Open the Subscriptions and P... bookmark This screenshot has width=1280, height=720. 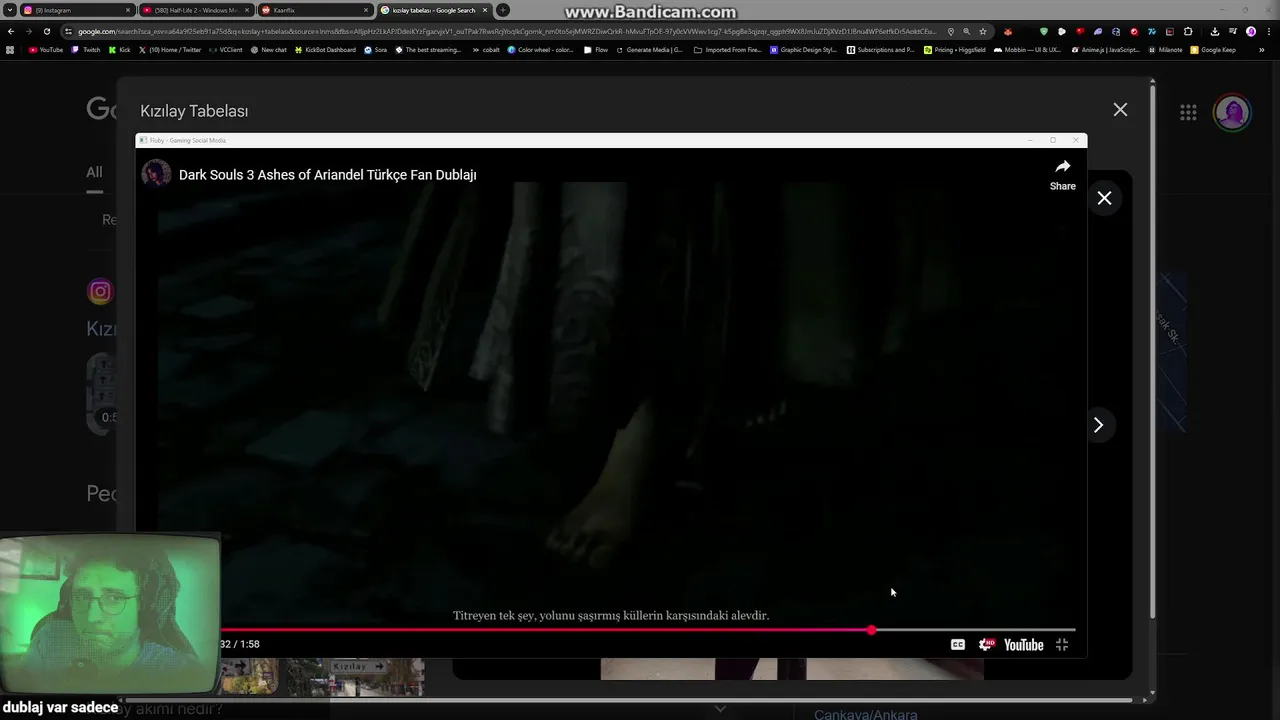pos(881,50)
